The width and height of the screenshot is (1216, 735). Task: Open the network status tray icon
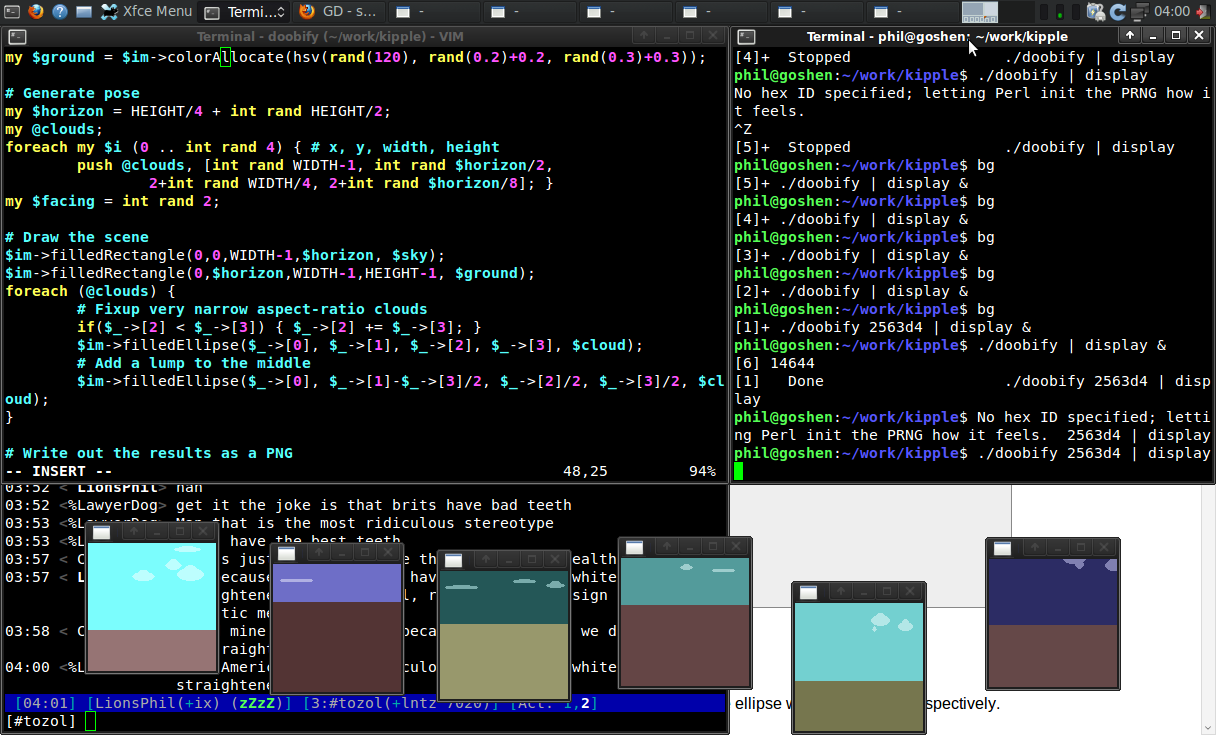click(x=1139, y=12)
